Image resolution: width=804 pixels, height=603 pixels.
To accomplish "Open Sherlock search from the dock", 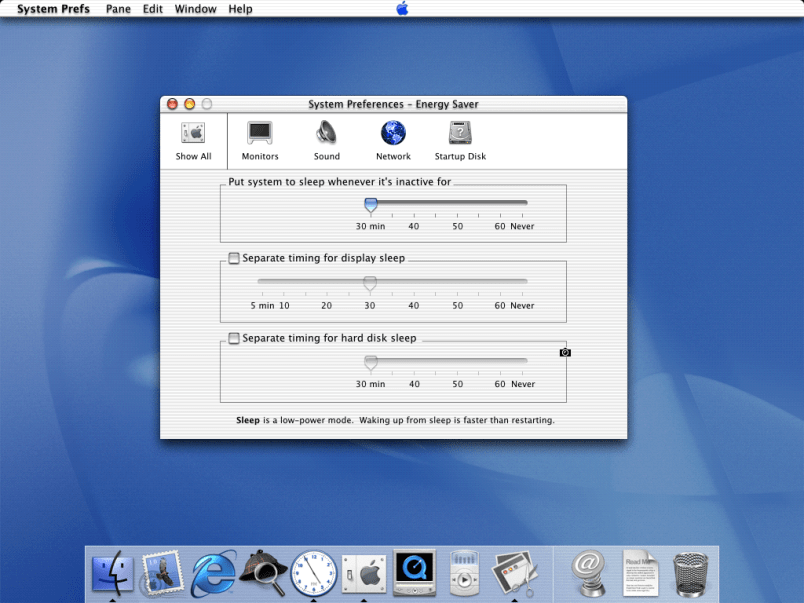I will click(x=263, y=573).
